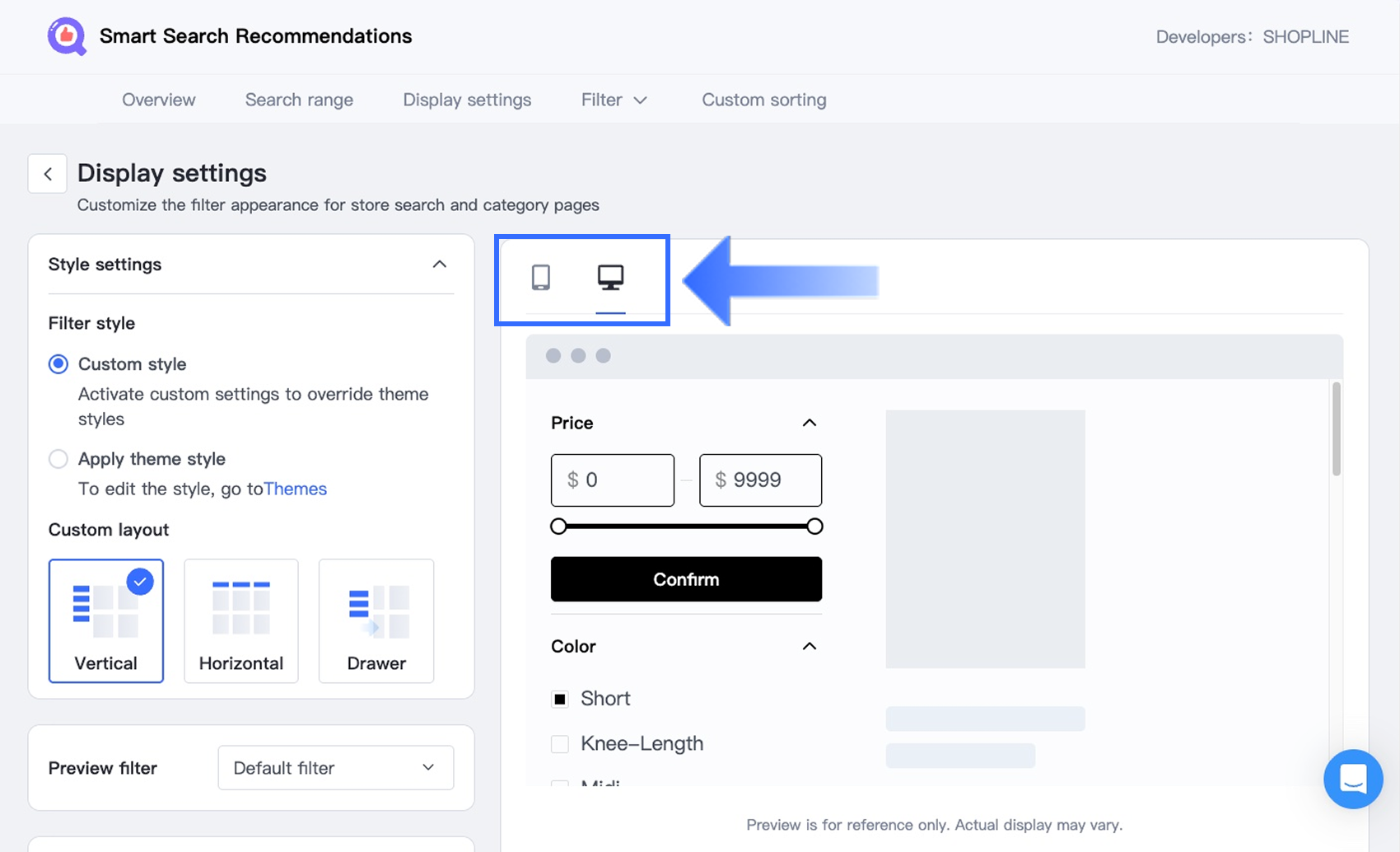Collapse the Style settings panel
The width and height of the screenshot is (1400, 852).
tap(440, 264)
